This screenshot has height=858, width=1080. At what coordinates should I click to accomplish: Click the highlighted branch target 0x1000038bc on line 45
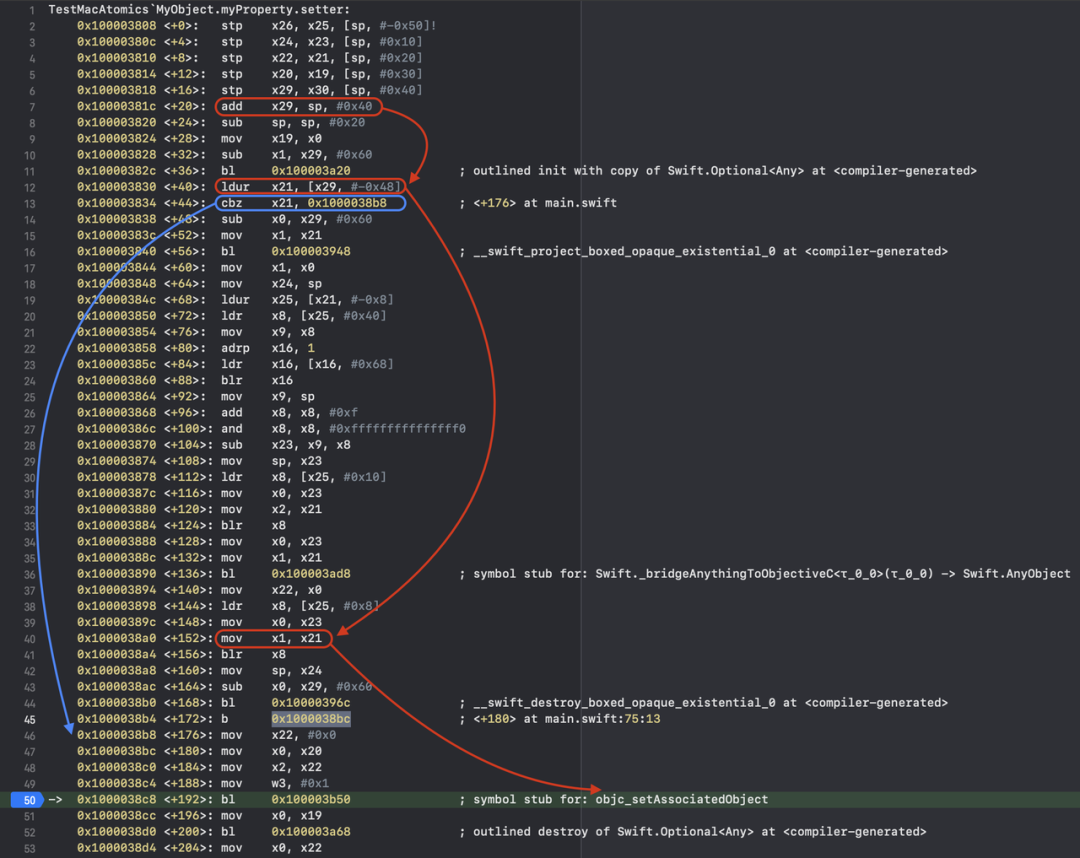[311, 719]
